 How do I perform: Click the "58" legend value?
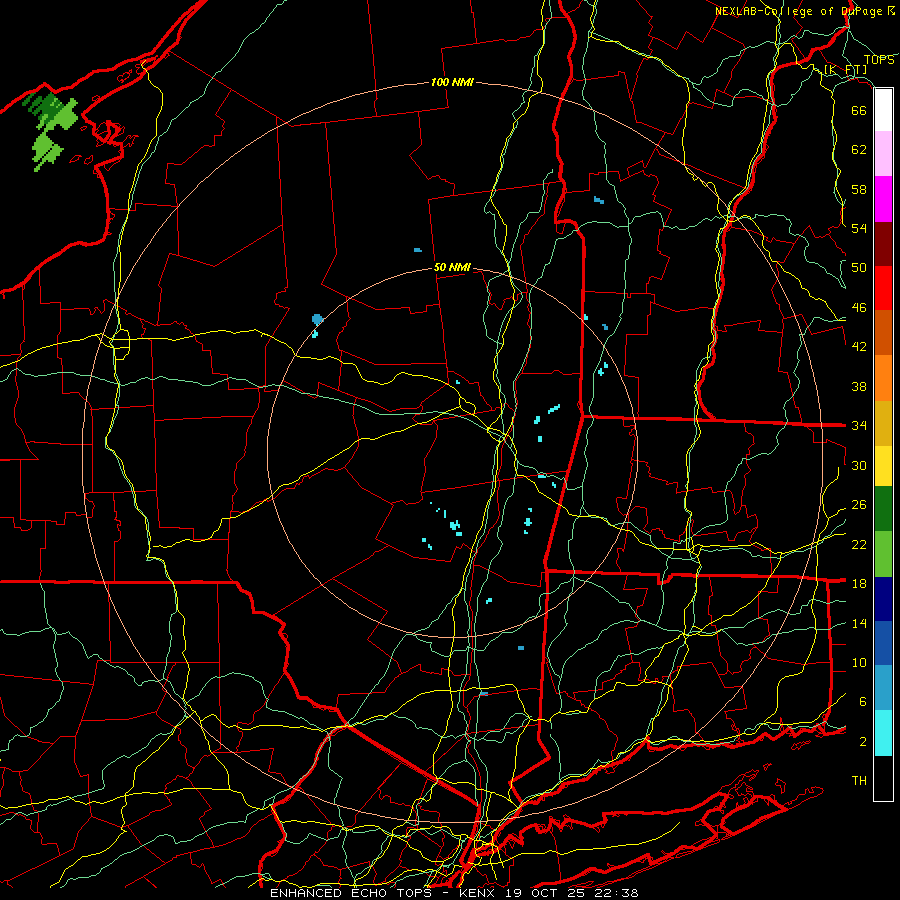pos(859,189)
